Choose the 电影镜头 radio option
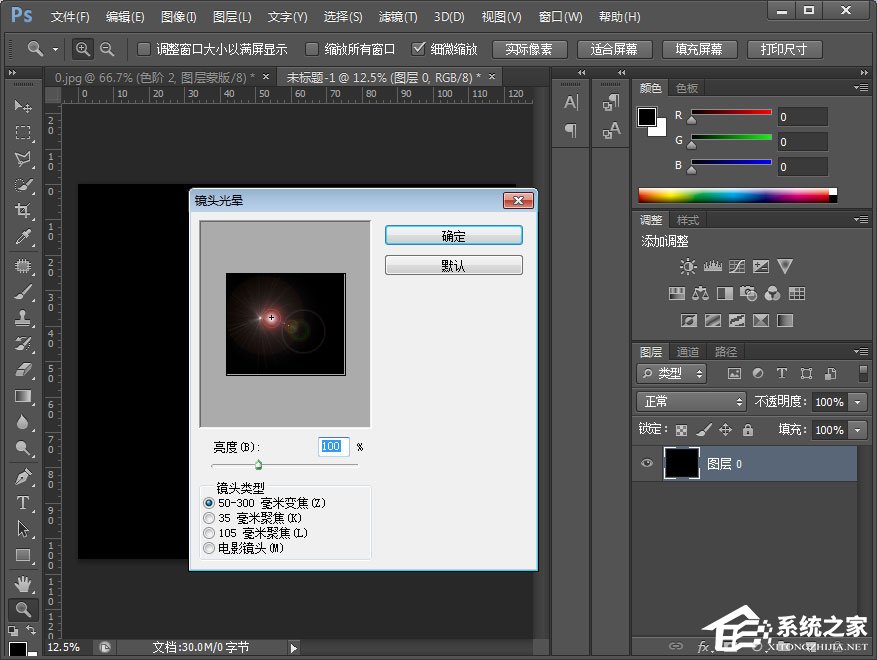The image size is (877, 660). (209, 548)
